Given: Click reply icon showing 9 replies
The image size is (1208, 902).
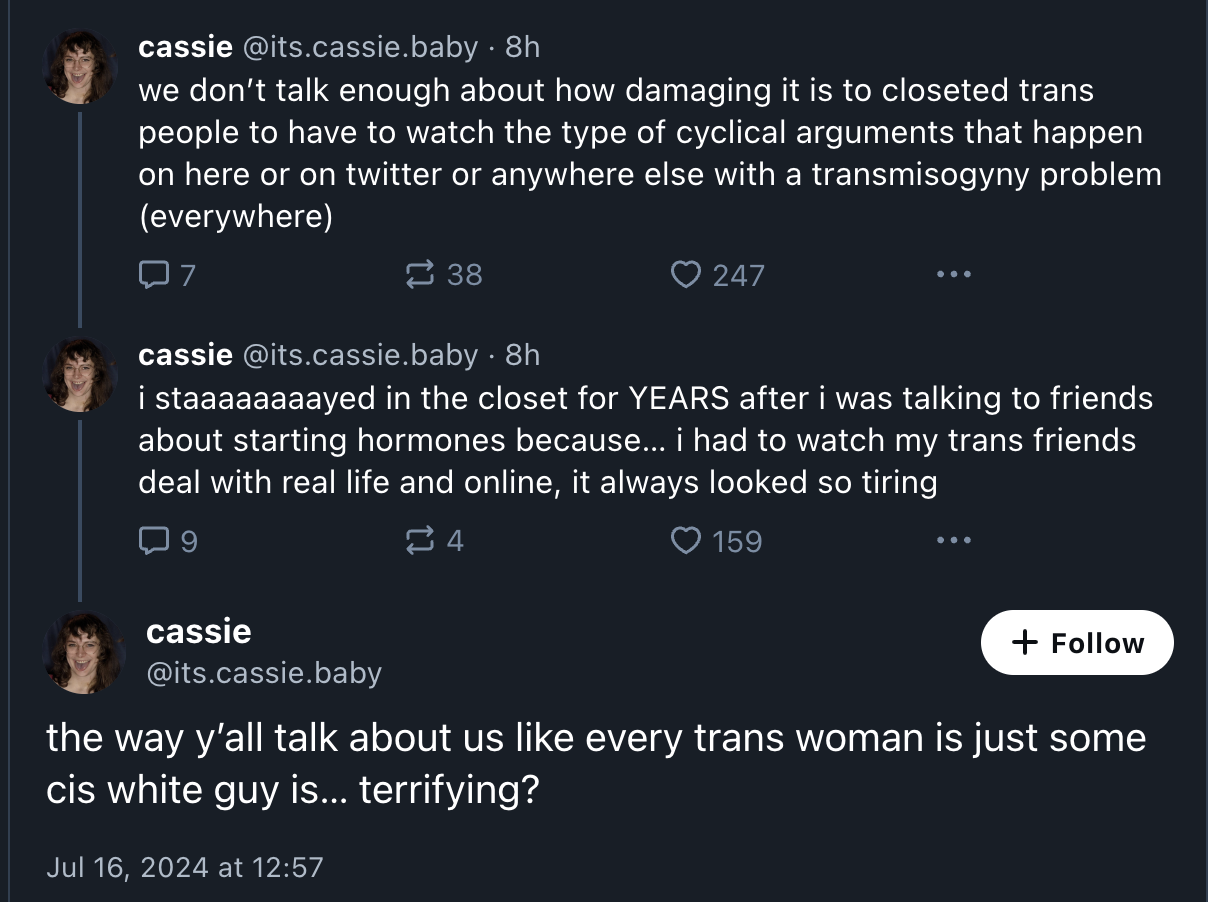Looking at the screenshot, I should click(x=167, y=541).
